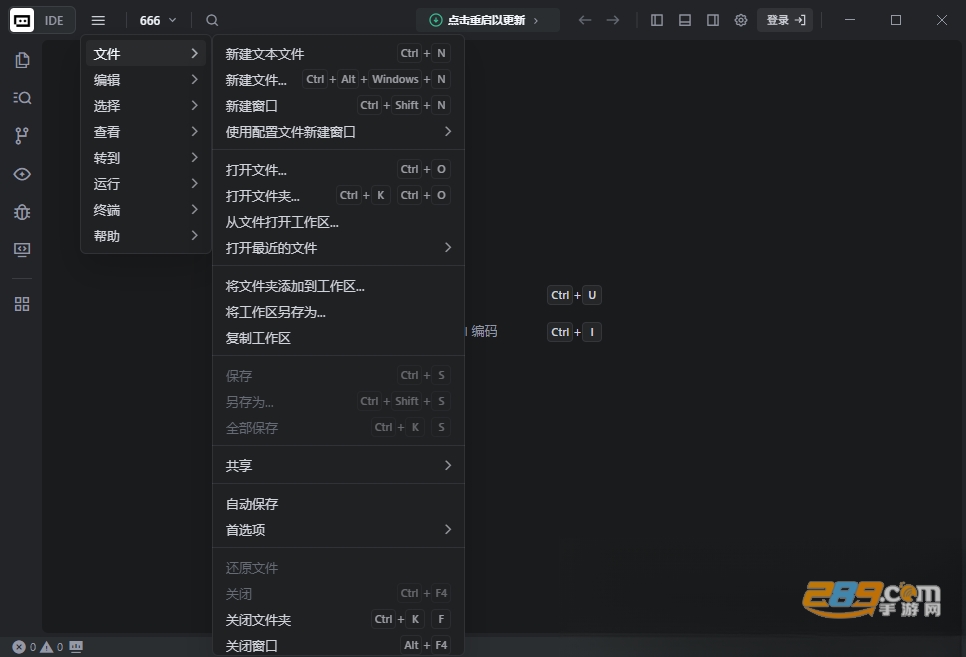The height and width of the screenshot is (657, 966).
Task: Click 点击重启以更新 restart to update button
Action: point(487,20)
